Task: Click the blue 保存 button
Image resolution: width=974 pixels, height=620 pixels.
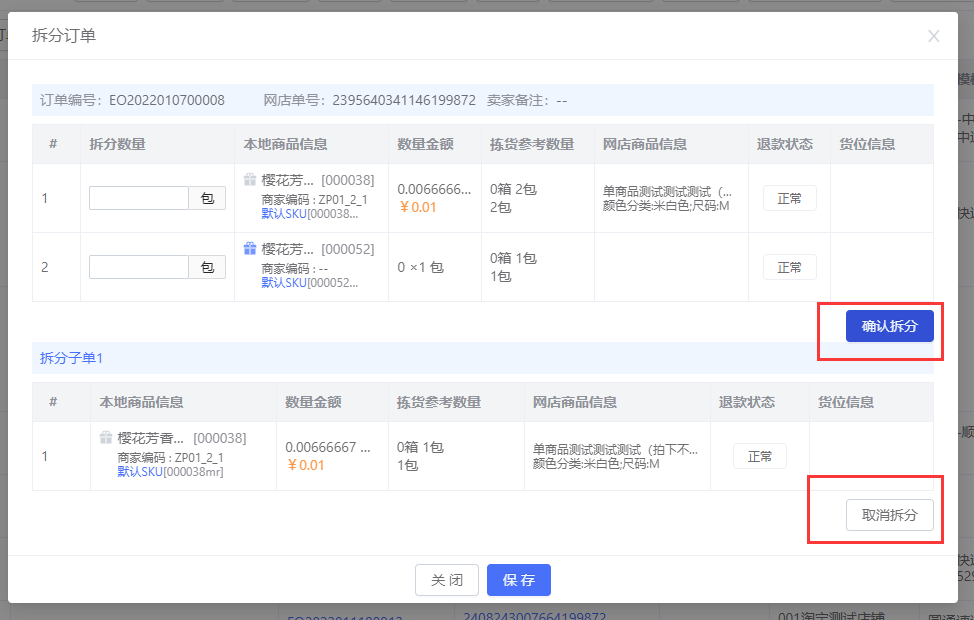Action: click(x=519, y=580)
